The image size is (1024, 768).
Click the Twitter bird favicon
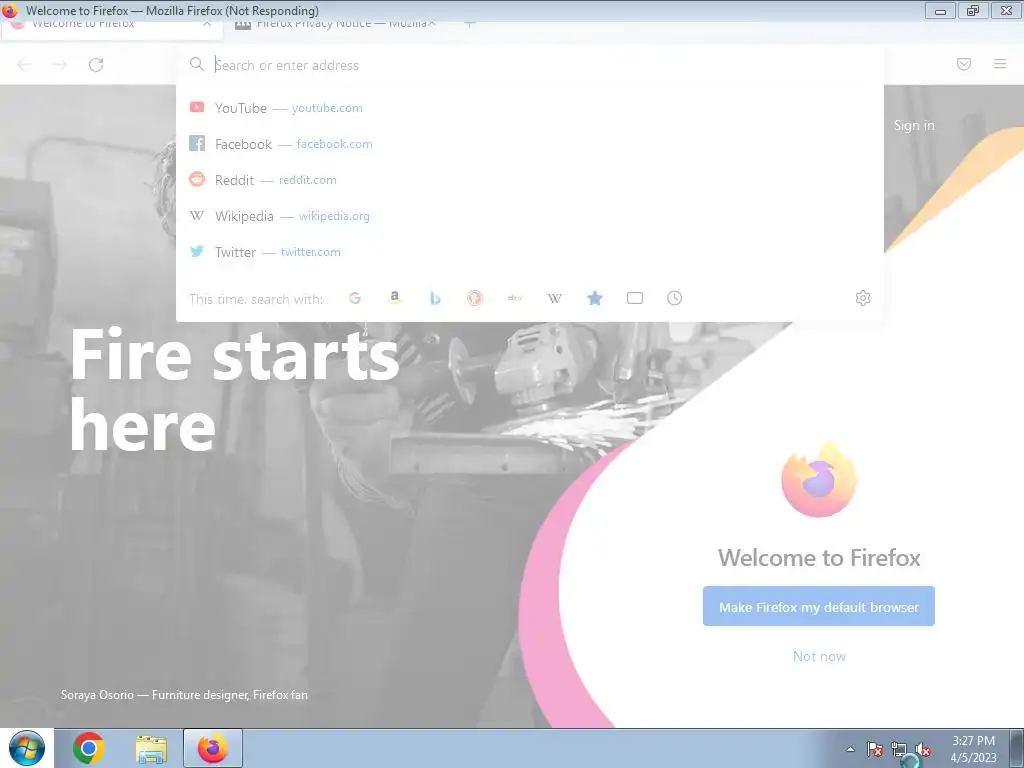pos(197,251)
